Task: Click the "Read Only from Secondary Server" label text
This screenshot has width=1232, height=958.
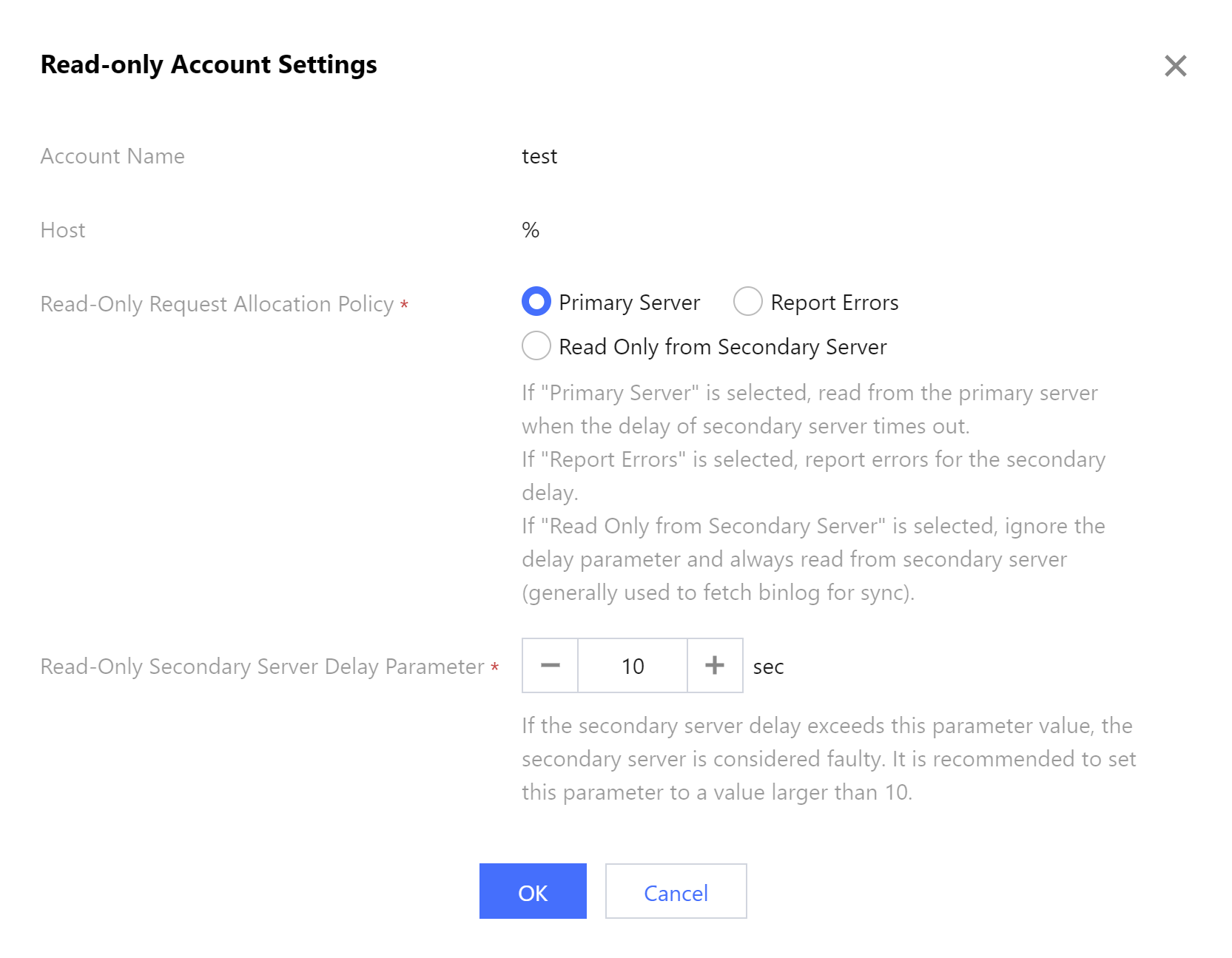Action: coord(722,347)
